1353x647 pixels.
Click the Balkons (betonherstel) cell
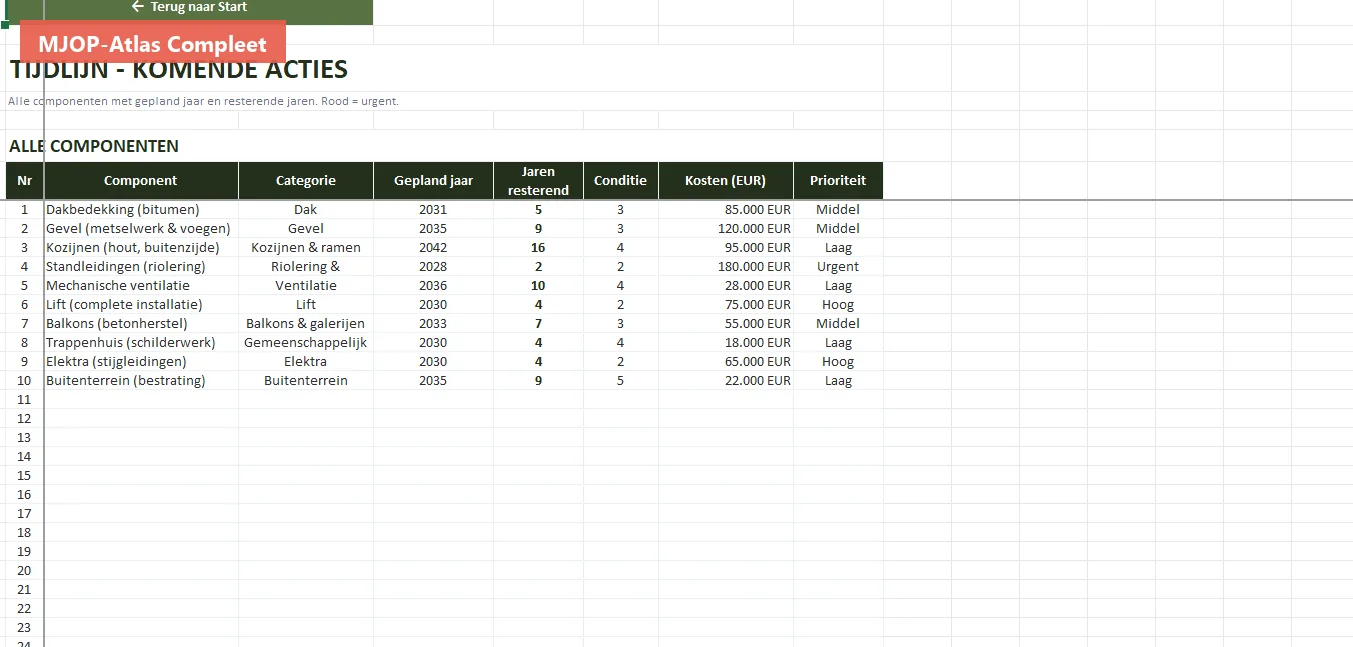click(141, 324)
